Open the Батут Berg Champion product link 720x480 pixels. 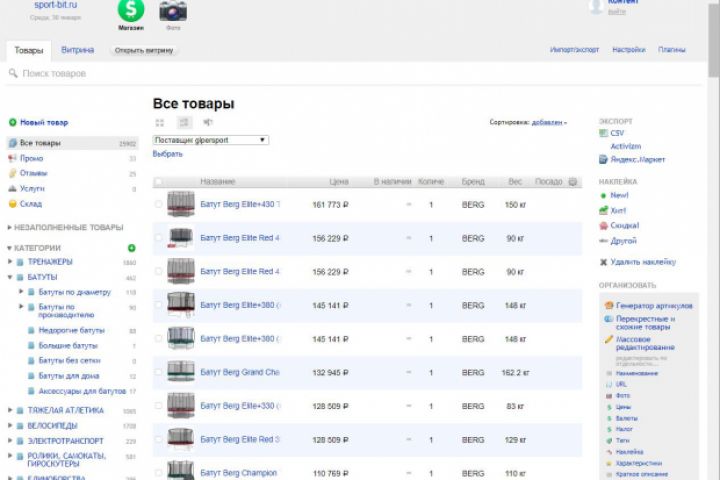pos(239,473)
